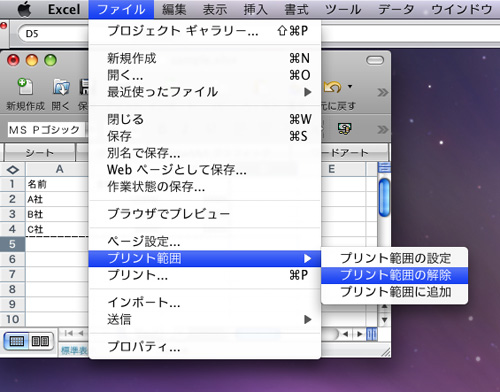Image resolution: width=500 pixels, height=392 pixels.
Task: Open the 表示 menu
Action: coord(215,9)
